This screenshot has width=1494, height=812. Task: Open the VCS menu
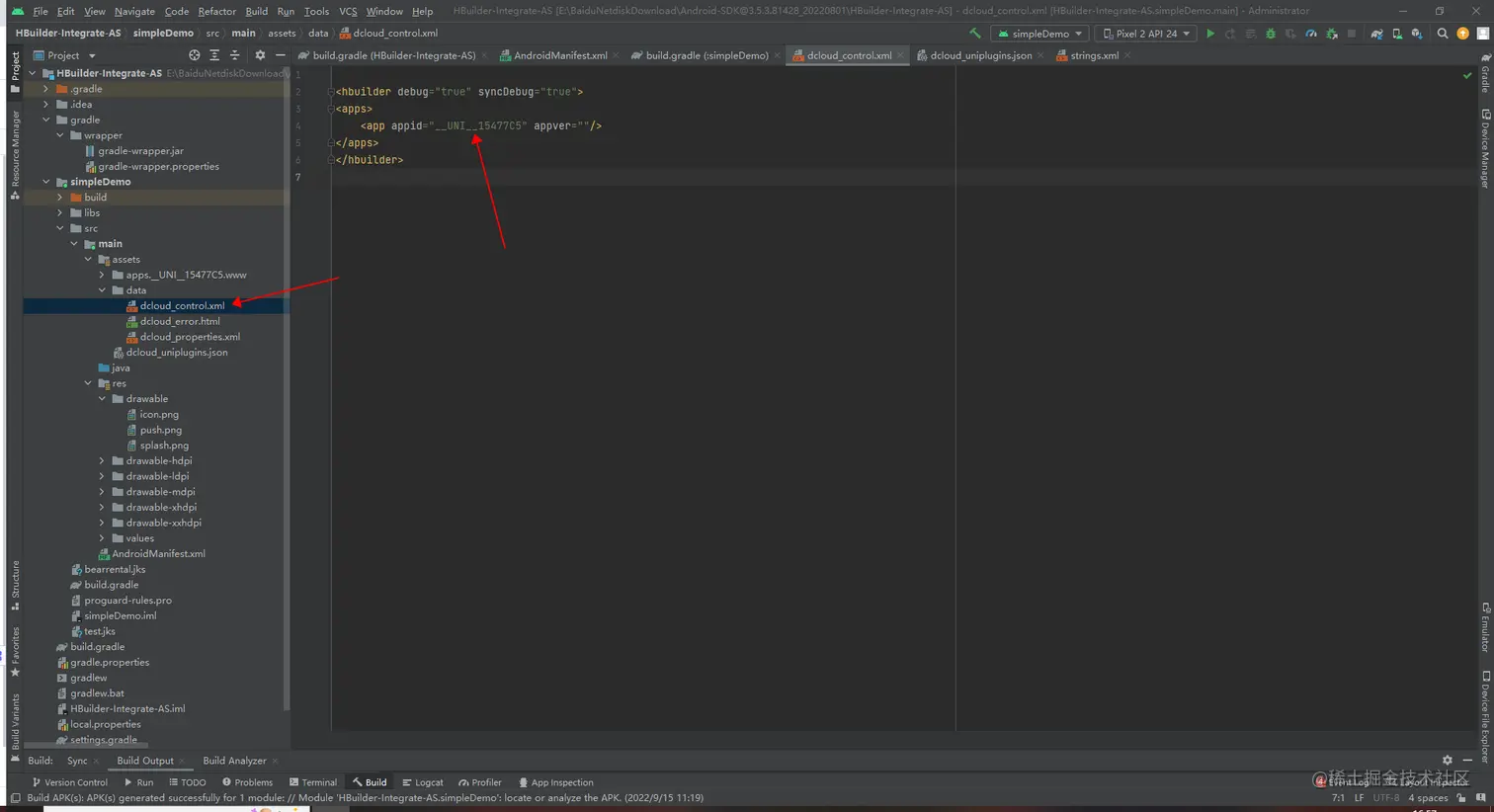point(348,11)
